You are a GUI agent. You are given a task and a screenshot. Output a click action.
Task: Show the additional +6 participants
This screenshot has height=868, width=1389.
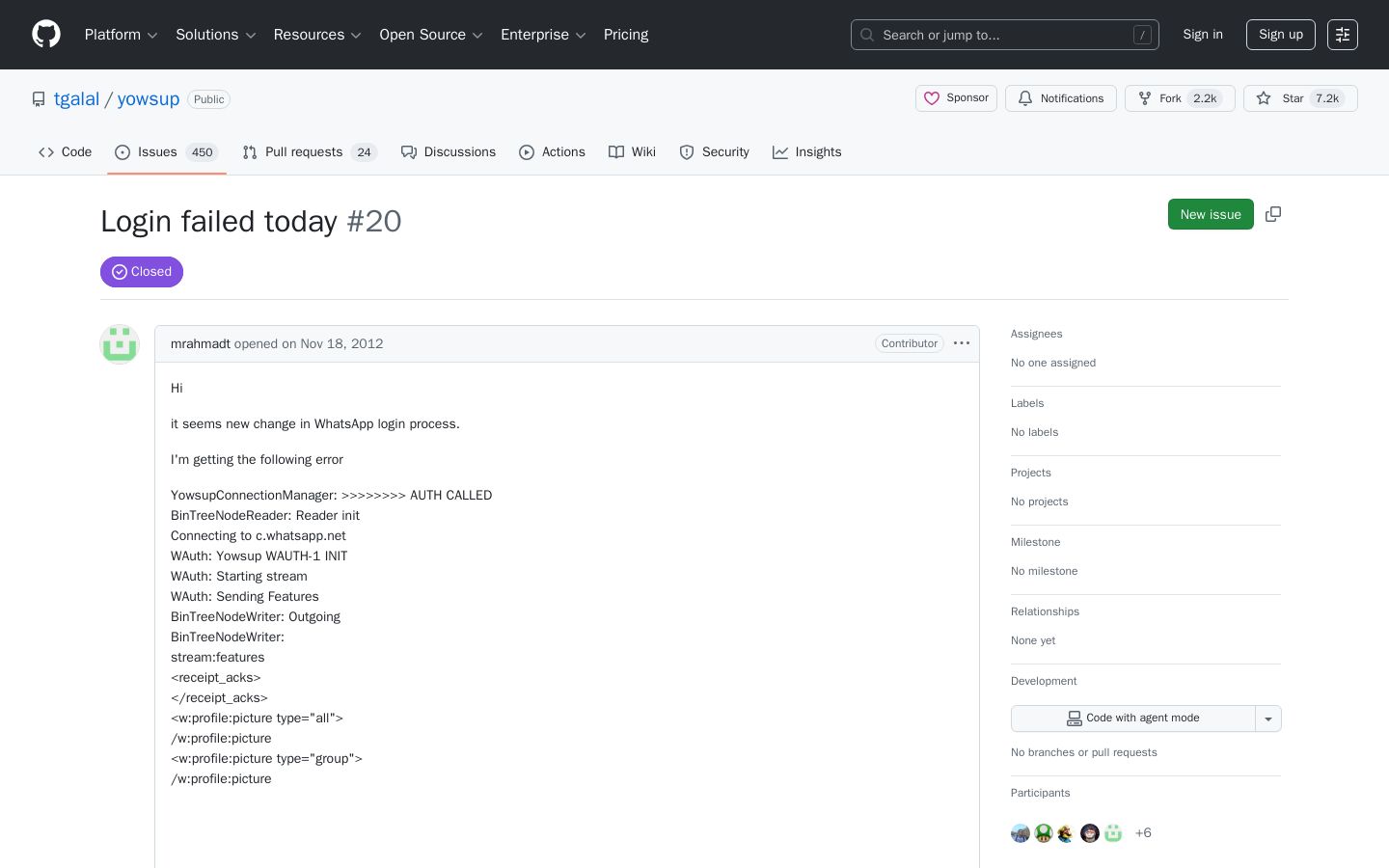pyautogui.click(x=1143, y=833)
